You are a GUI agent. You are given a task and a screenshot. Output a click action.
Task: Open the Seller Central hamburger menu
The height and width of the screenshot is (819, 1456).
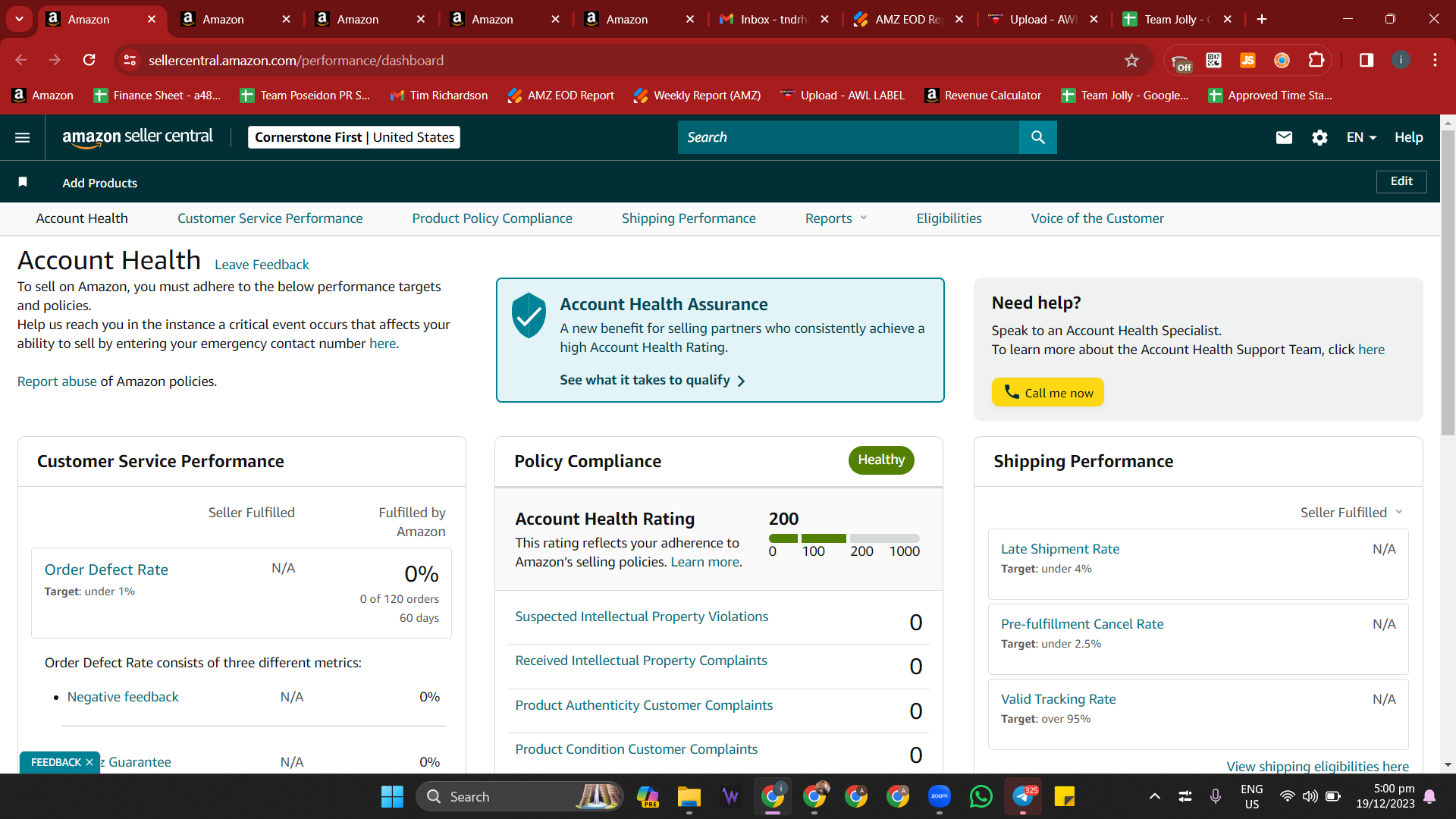tap(23, 137)
